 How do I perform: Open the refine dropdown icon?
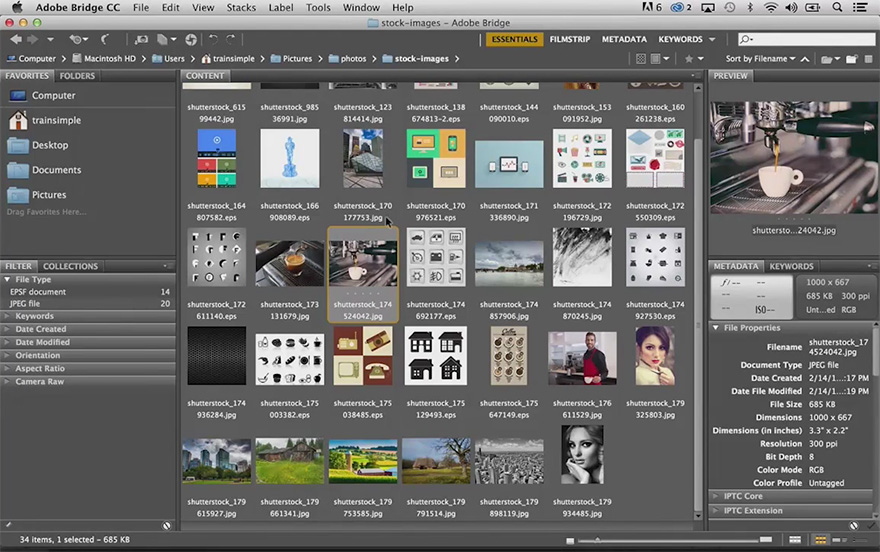pos(166,39)
